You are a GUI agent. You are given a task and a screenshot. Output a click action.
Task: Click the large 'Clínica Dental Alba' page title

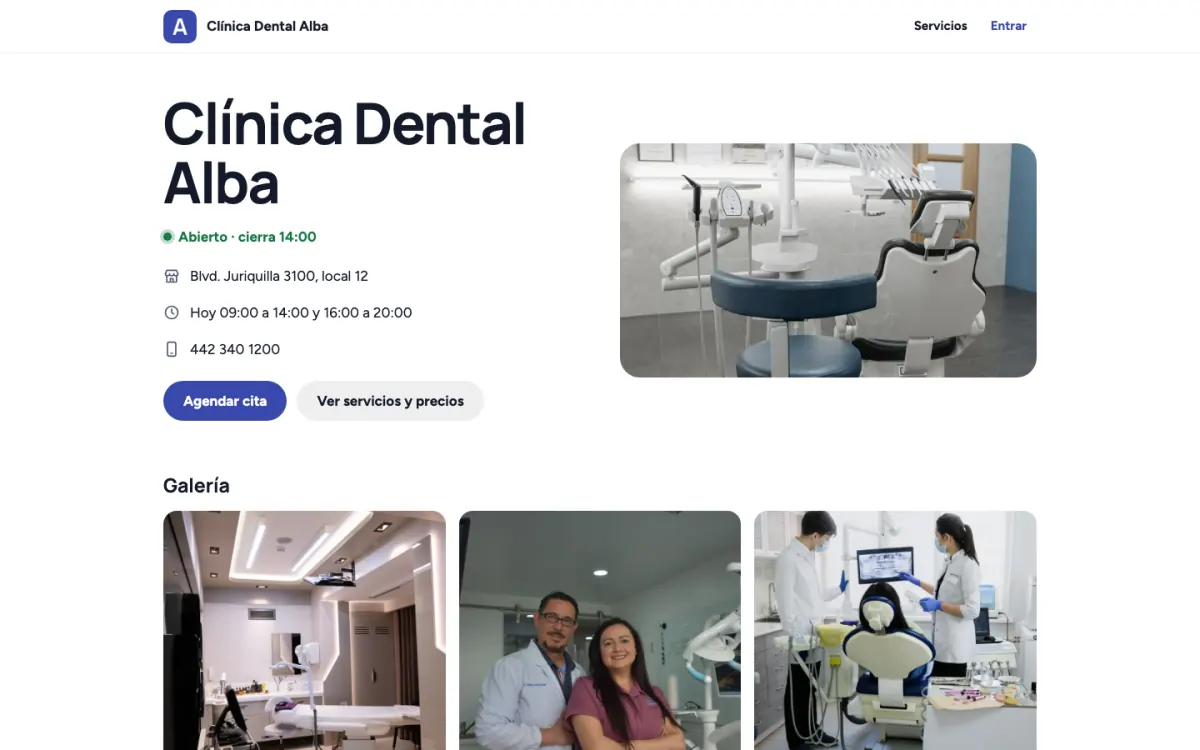click(344, 153)
